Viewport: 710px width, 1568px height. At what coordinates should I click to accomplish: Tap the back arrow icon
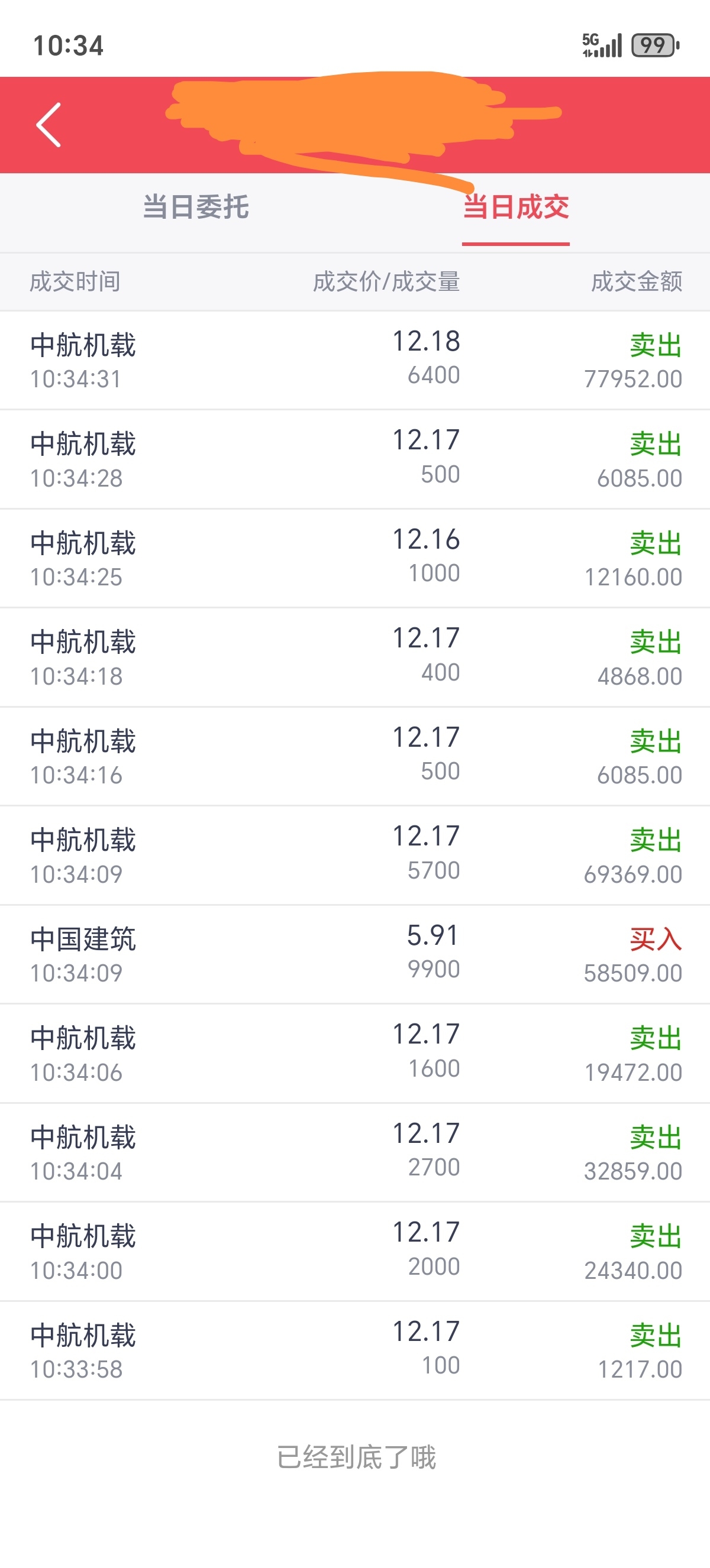[49, 125]
